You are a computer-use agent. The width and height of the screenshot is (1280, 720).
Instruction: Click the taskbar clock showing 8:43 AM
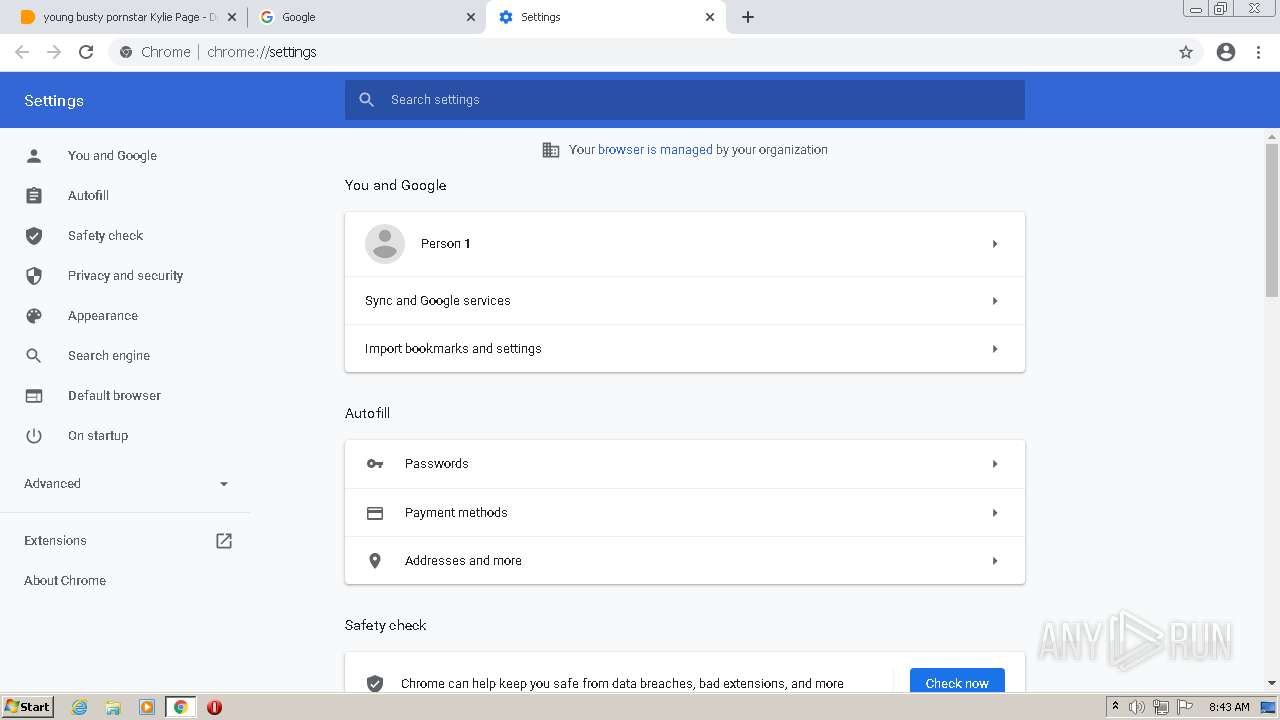pos(1229,707)
